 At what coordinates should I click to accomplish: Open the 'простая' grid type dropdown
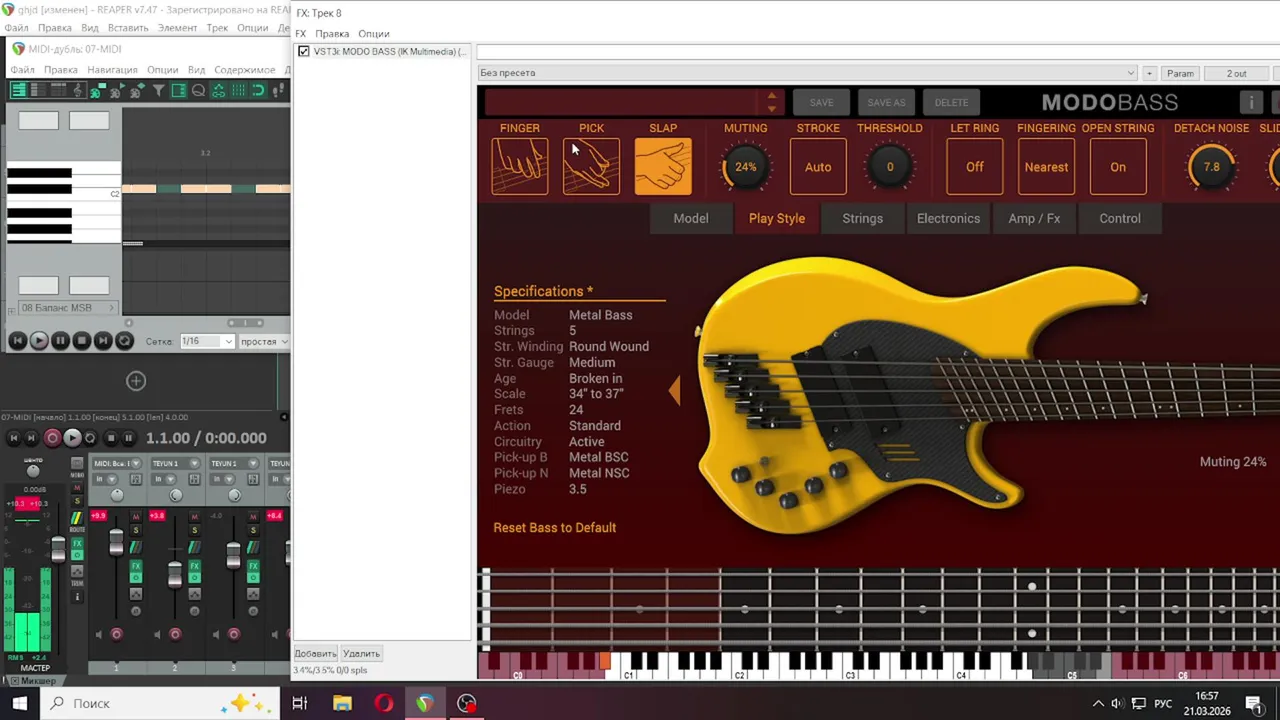point(263,341)
